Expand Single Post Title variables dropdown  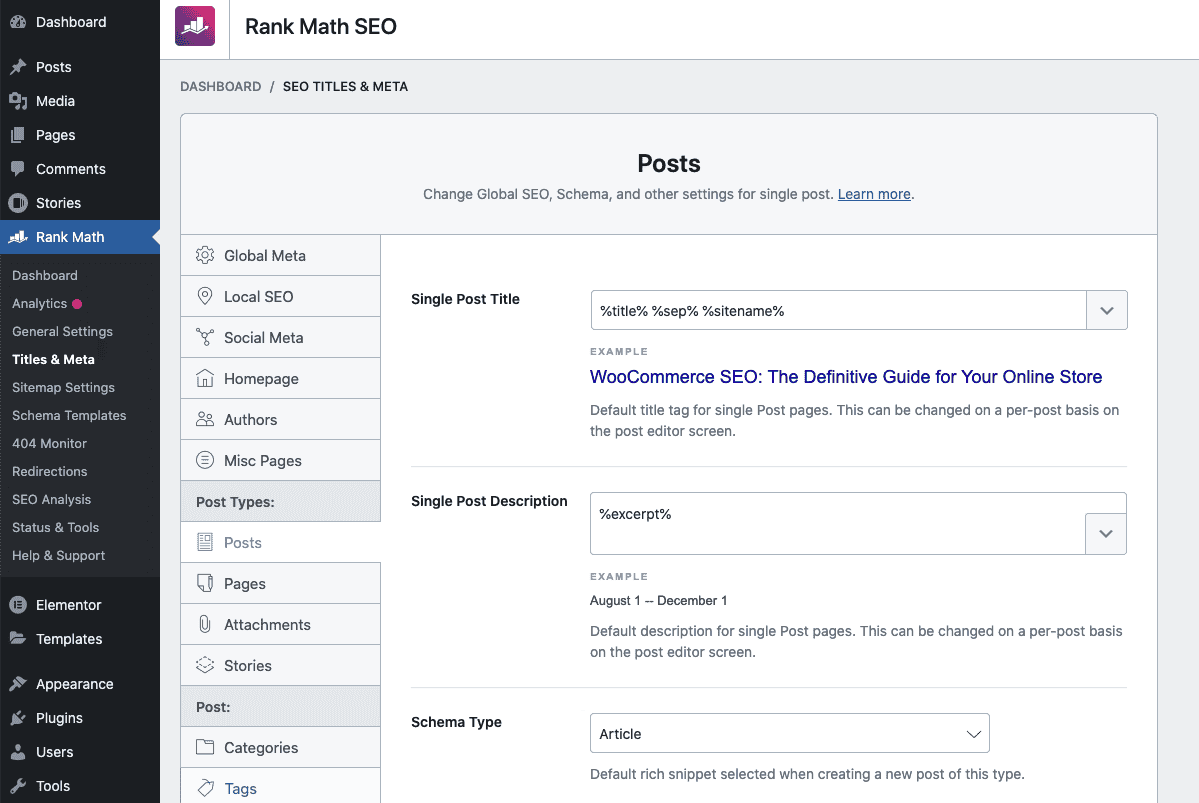pos(1106,311)
